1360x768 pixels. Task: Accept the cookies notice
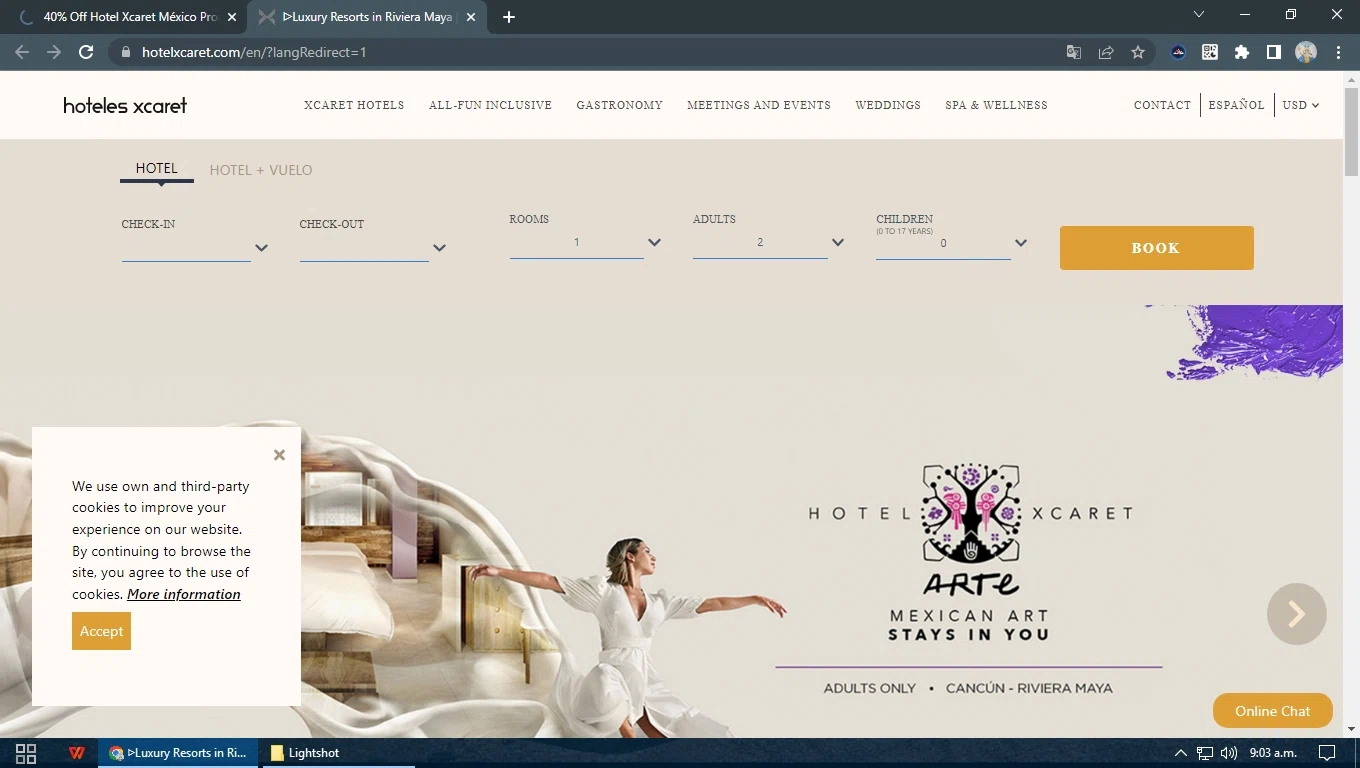click(x=101, y=631)
